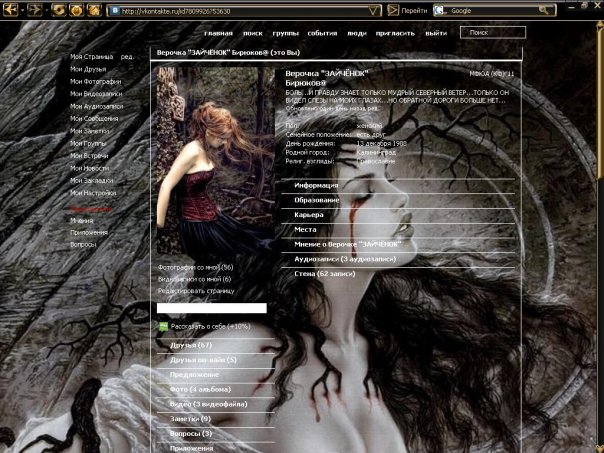Image resolution: width=604 pixels, height=453 pixels.
Task: Open Мои Встречи in sidebar
Action: tap(89, 156)
